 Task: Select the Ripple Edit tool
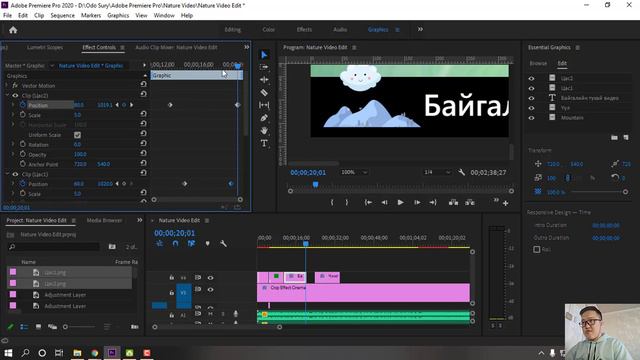264,80
